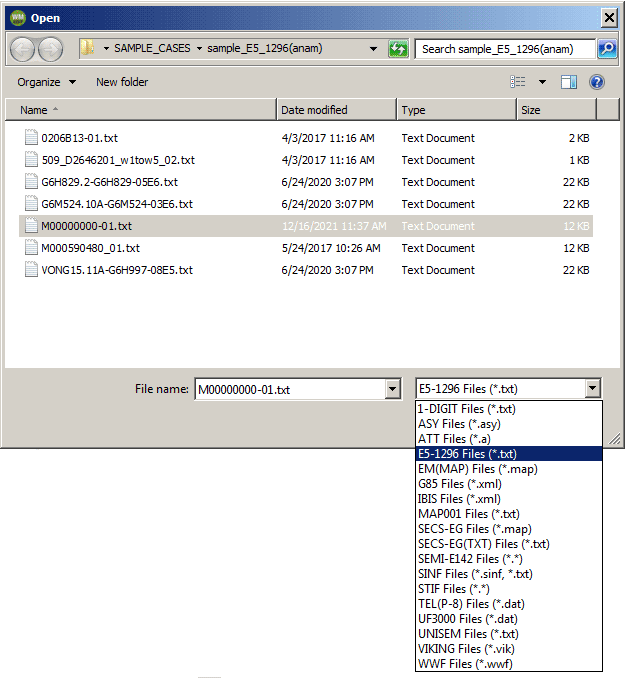
Task: Click the search magnifier icon
Action: [607, 49]
